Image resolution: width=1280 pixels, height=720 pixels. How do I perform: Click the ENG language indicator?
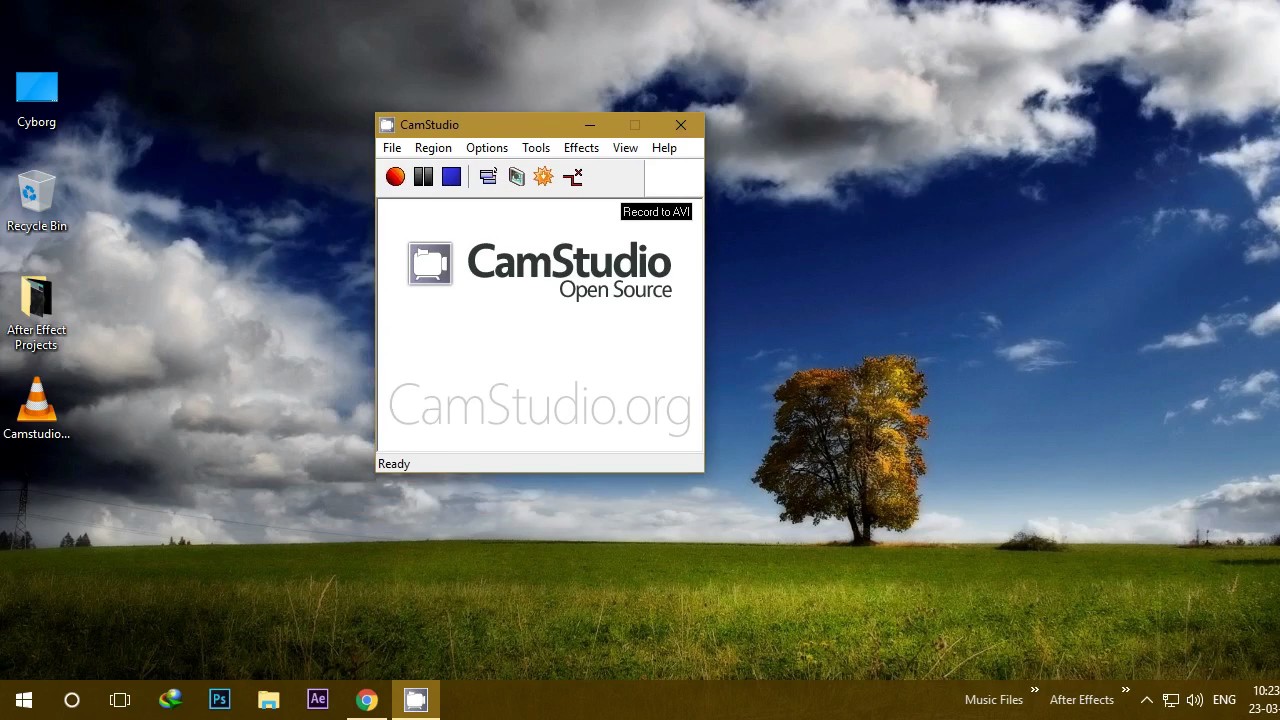pos(1224,700)
